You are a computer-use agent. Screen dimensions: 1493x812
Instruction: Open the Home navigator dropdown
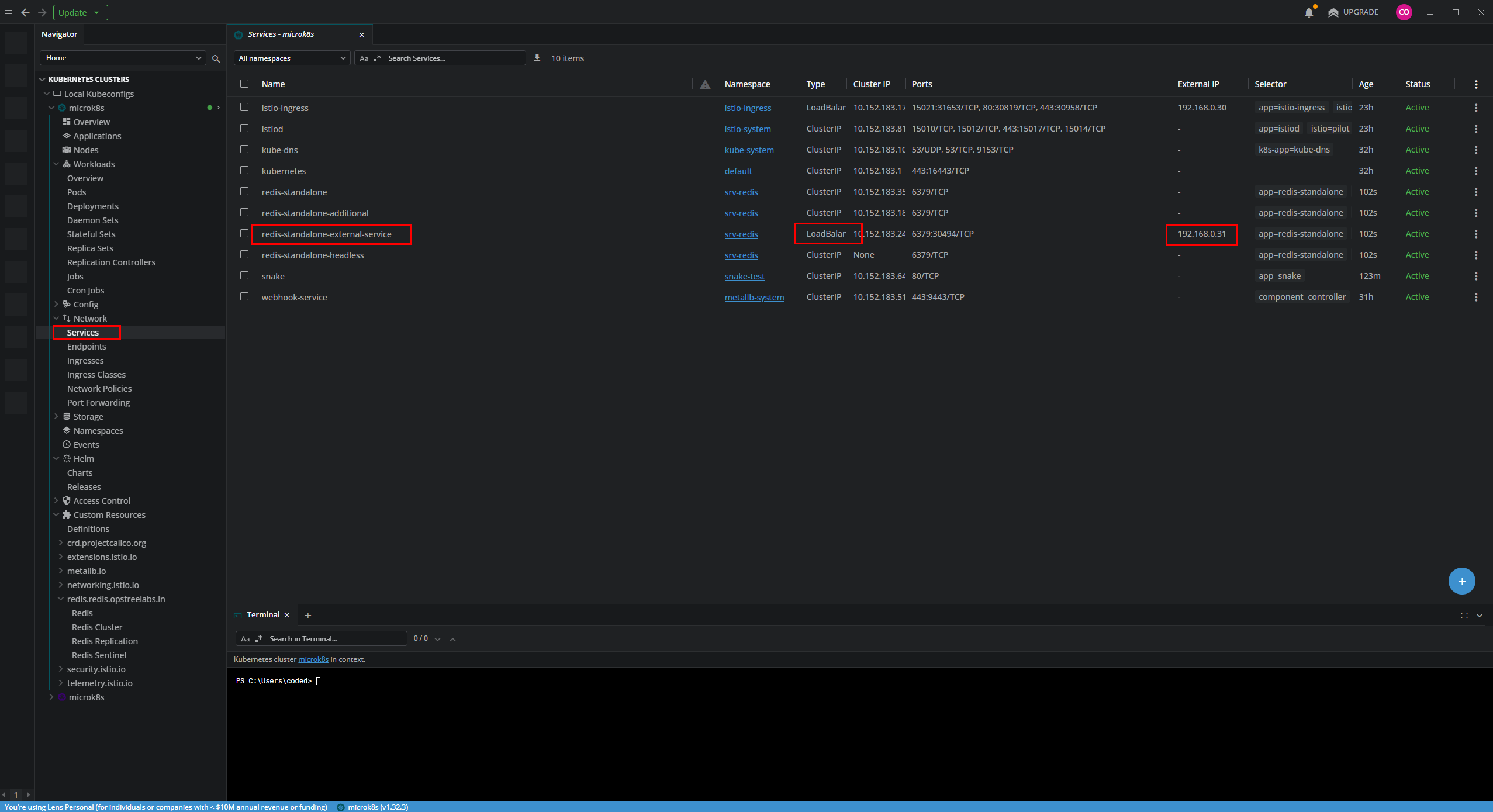pos(123,58)
